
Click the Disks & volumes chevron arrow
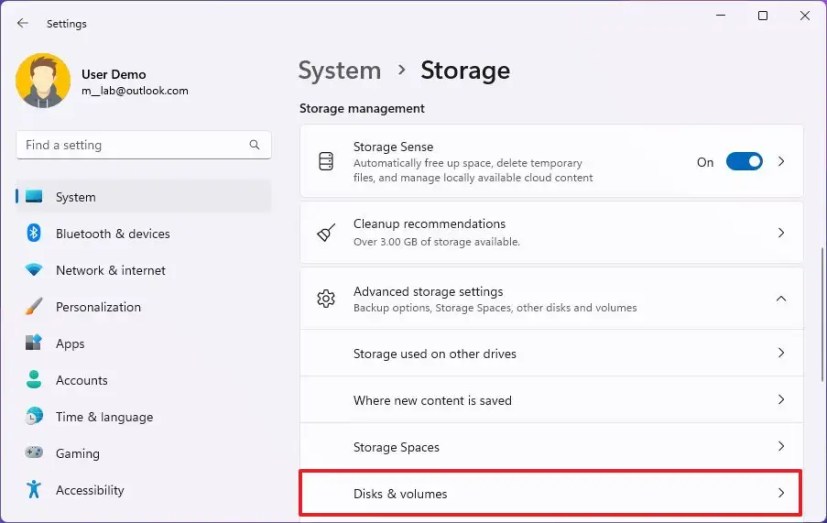pyautogui.click(x=781, y=493)
